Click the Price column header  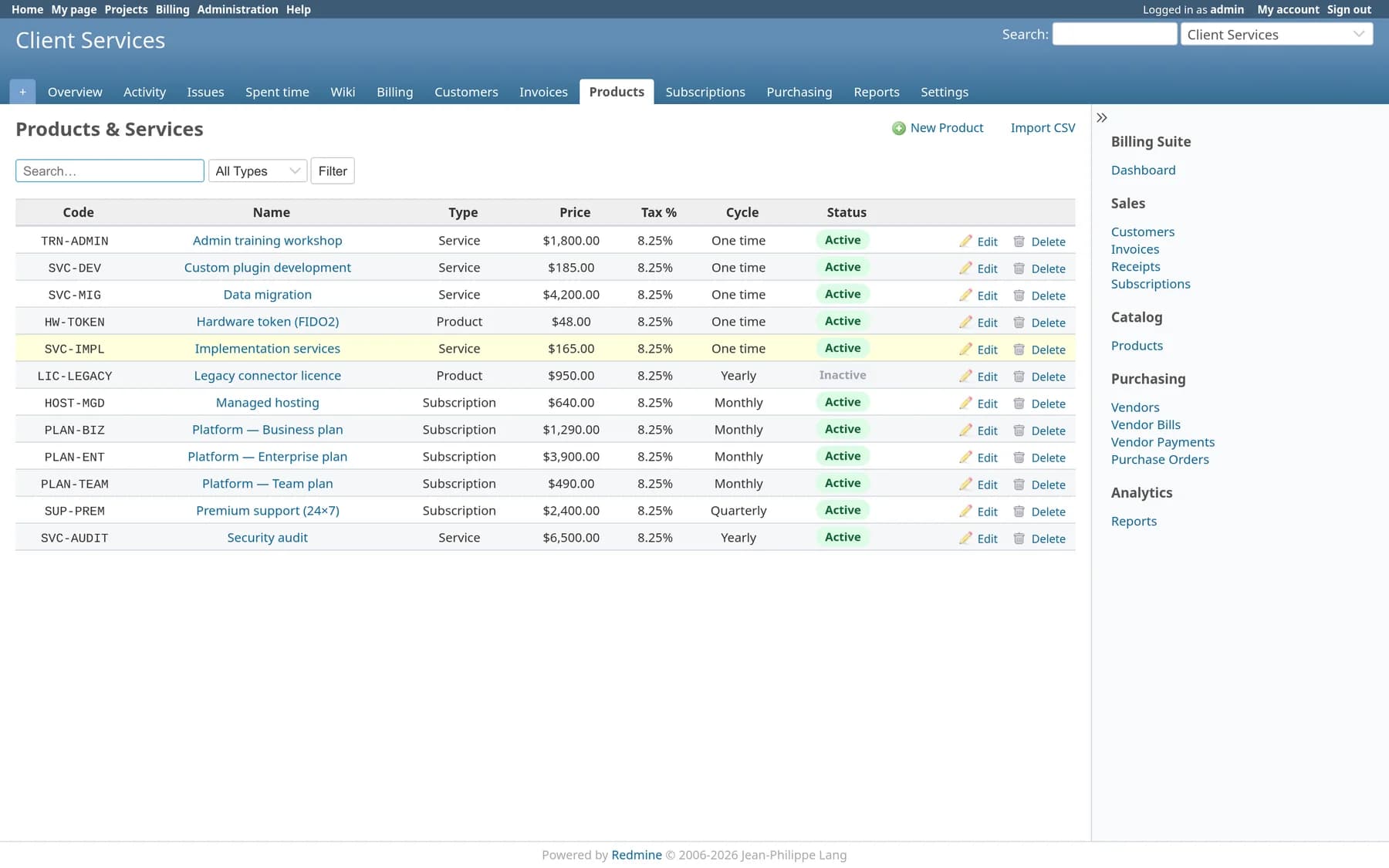[x=575, y=212]
